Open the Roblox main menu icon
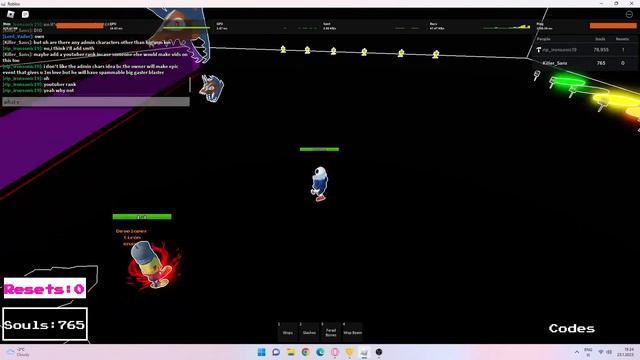The height and width of the screenshot is (360, 640). (x=11, y=14)
